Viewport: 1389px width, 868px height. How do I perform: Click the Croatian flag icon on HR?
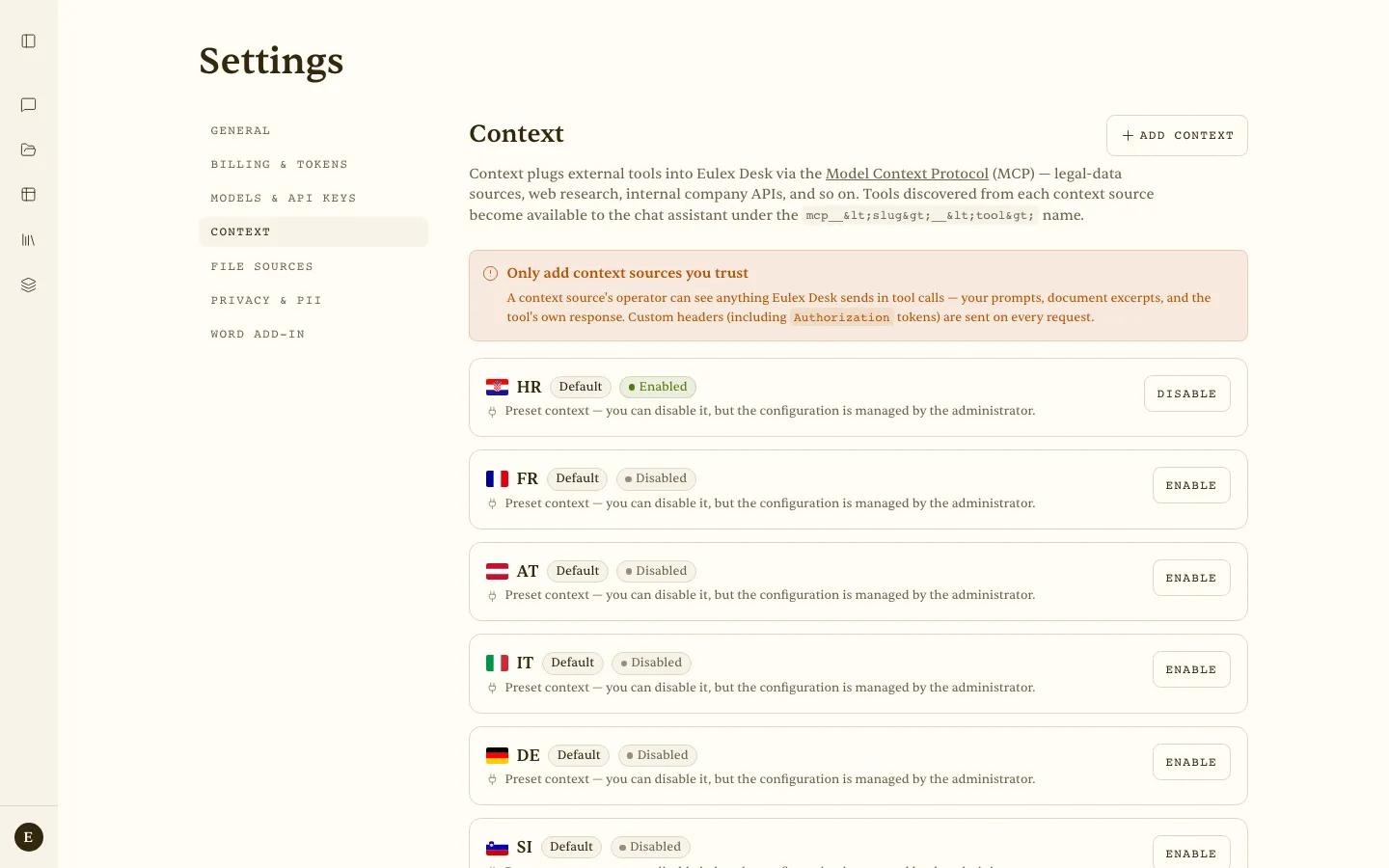[497, 387]
